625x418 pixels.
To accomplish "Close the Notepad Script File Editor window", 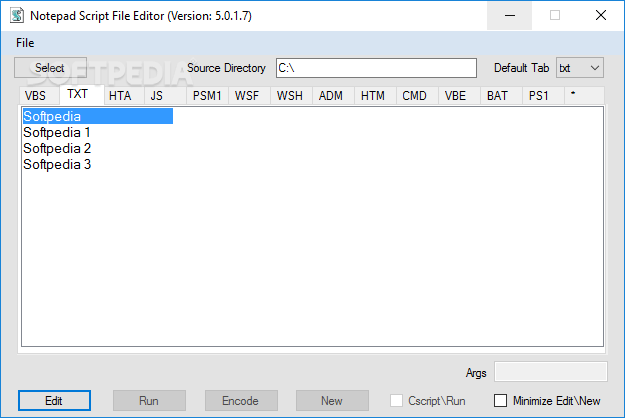I will [x=601, y=16].
